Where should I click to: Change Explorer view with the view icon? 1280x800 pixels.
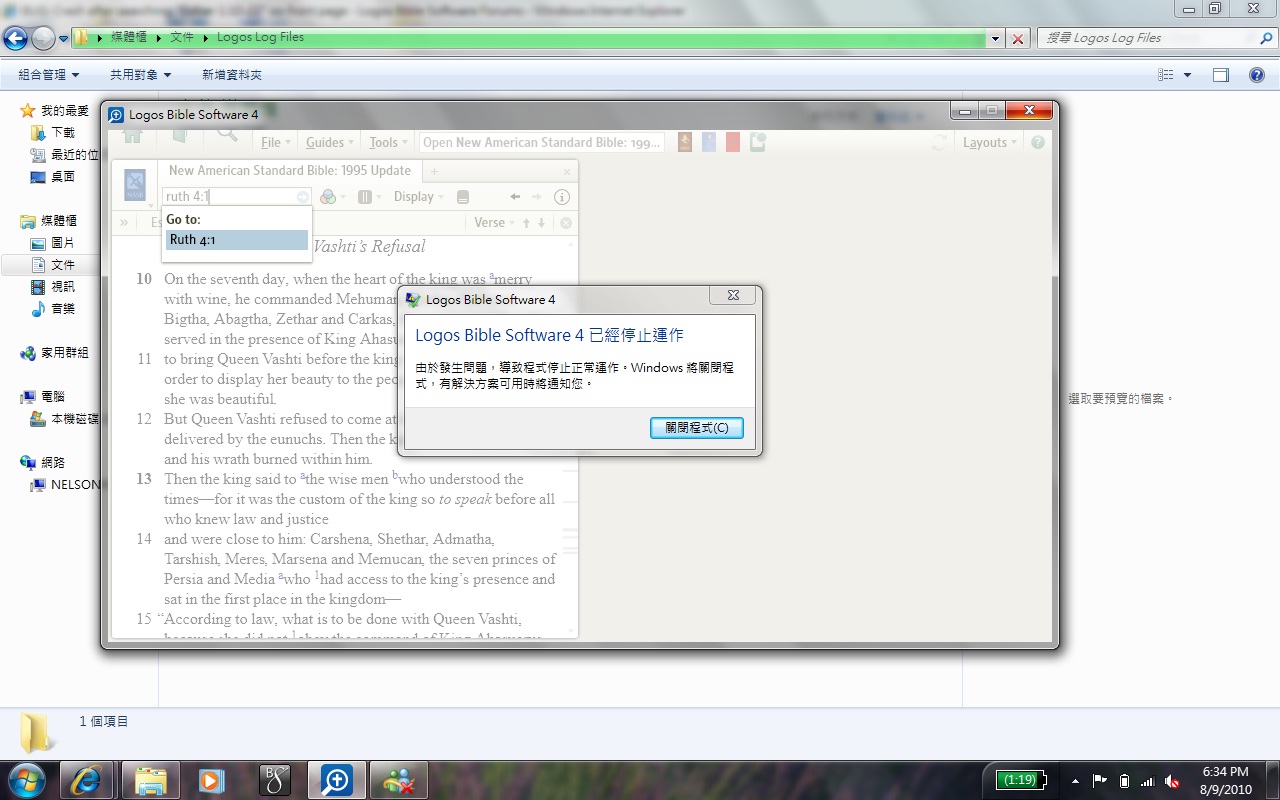pos(1166,75)
